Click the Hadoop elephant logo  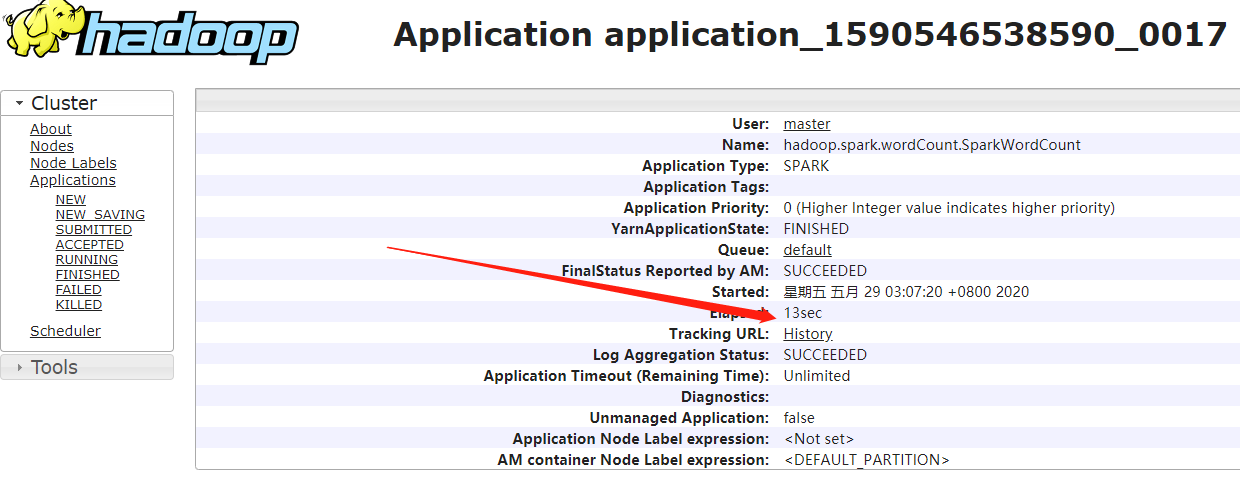click(151, 32)
